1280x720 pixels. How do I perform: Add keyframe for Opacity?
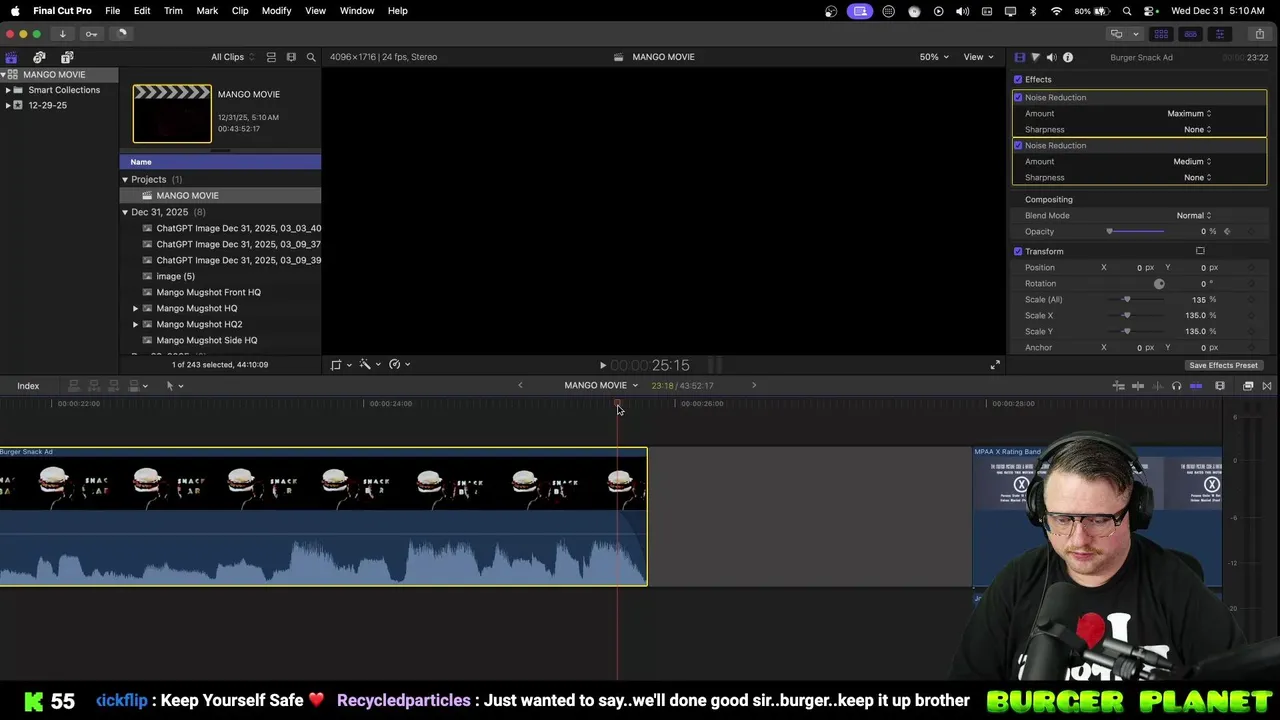(x=1249, y=231)
